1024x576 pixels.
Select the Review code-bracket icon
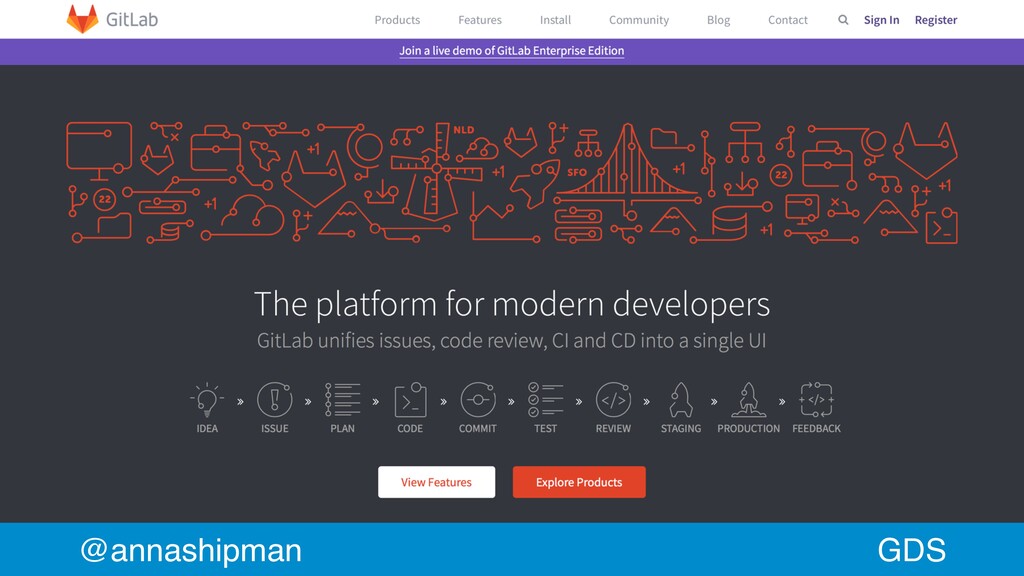pyautogui.click(x=613, y=400)
